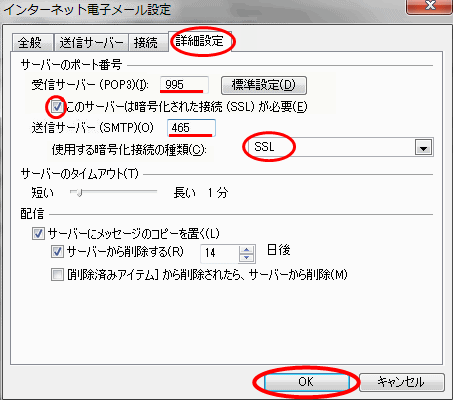Uncheck サーバーから削除する option
453x400 pixels.
click(57, 252)
